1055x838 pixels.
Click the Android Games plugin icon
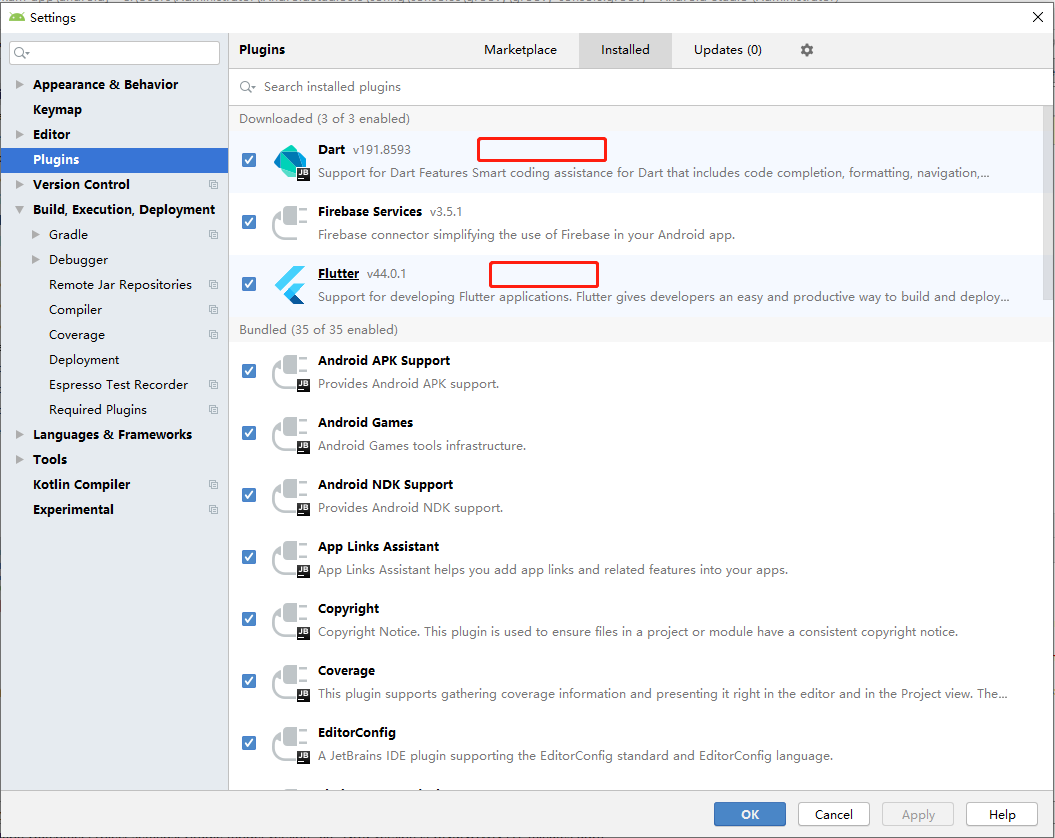(x=290, y=434)
